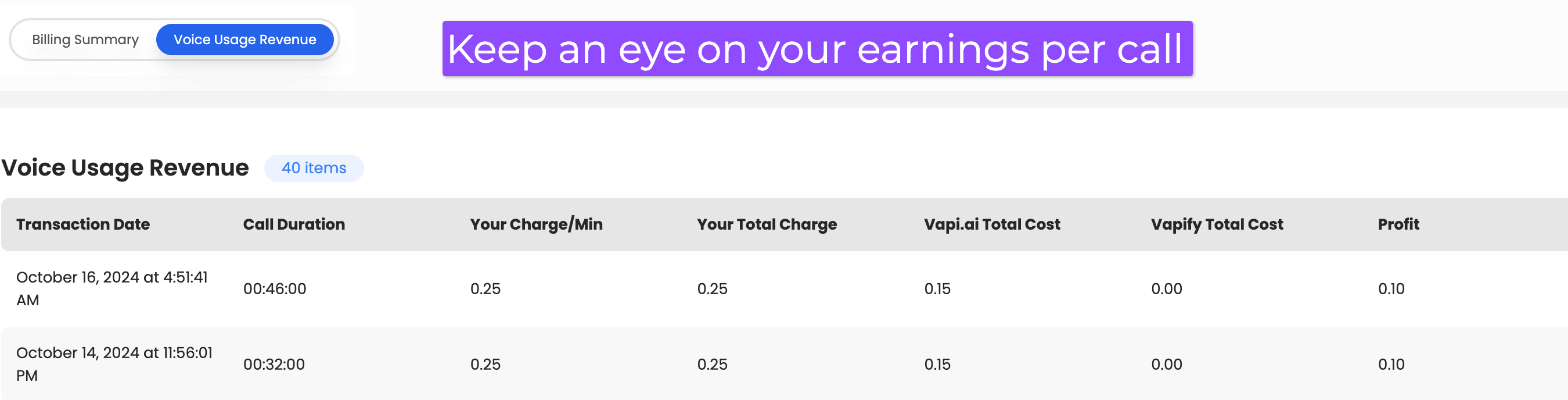
Task: Click the Profit column header
Action: click(x=1398, y=224)
